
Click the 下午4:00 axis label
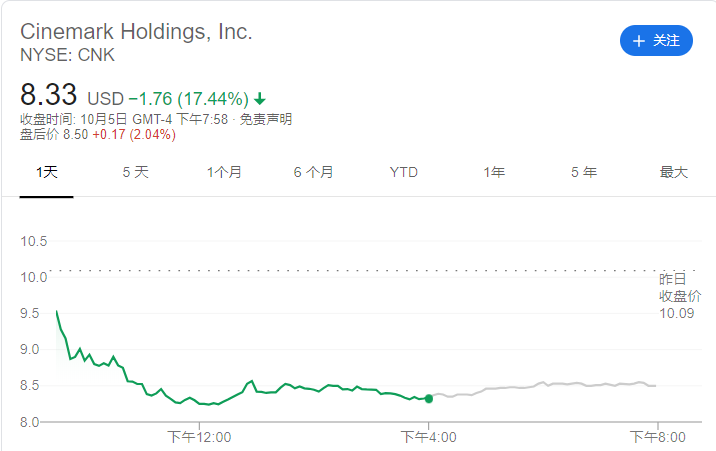coord(428,437)
